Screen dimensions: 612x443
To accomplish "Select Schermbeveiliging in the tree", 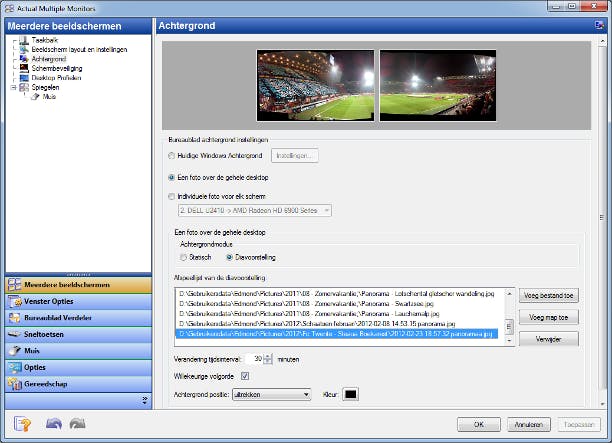I will tap(57, 68).
